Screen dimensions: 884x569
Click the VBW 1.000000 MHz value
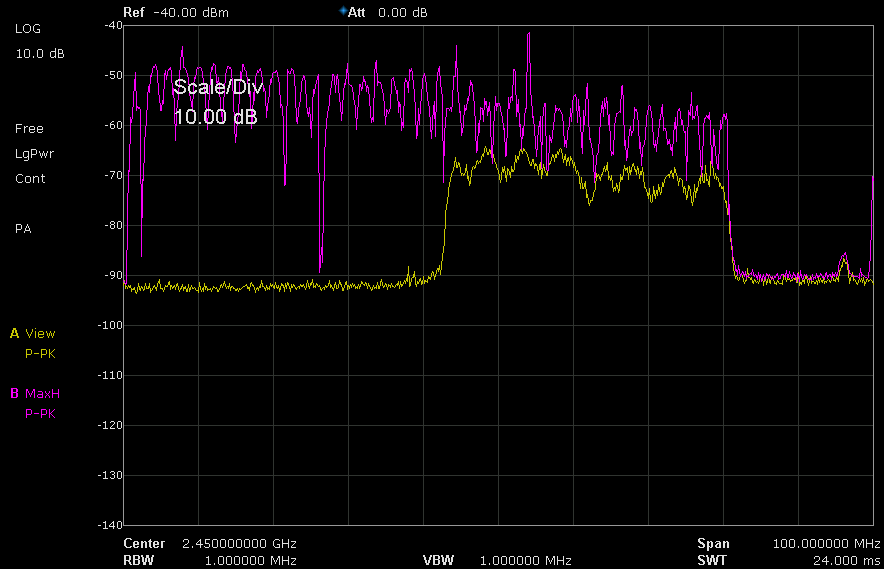click(525, 561)
